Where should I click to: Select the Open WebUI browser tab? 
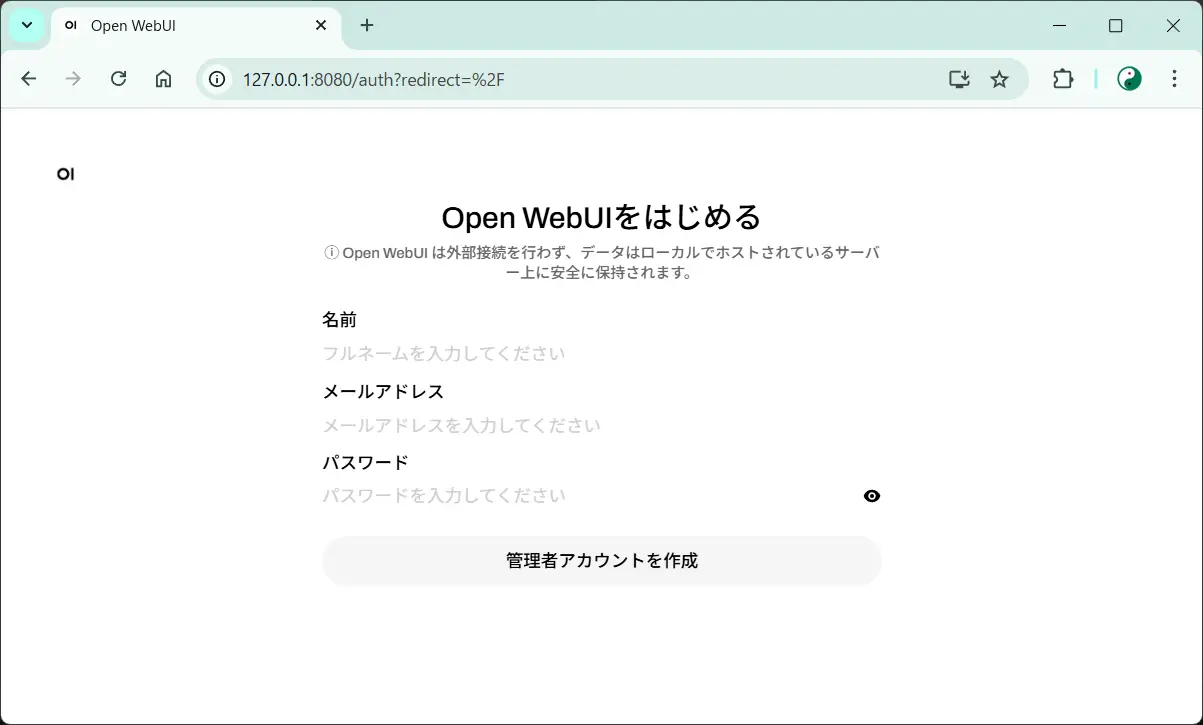pyautogui.click(x=195, y=26)
